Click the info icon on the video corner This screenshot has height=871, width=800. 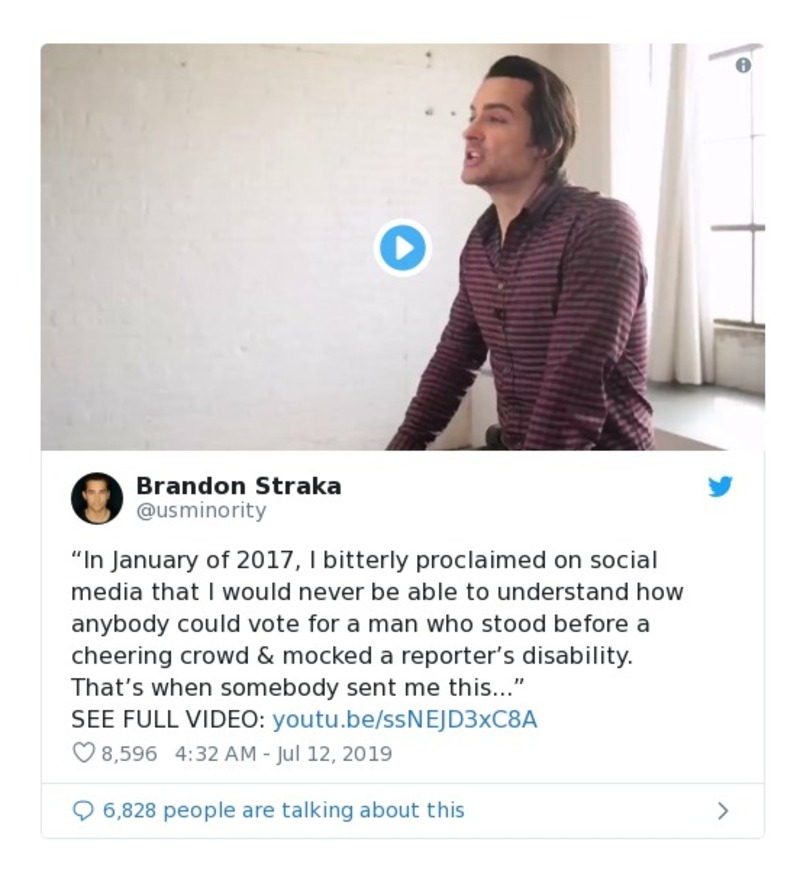[x=742, y=65]
